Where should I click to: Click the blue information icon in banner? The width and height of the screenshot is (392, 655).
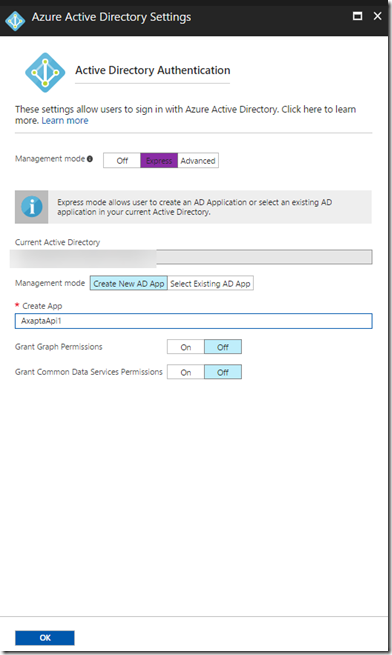point(32,207)
